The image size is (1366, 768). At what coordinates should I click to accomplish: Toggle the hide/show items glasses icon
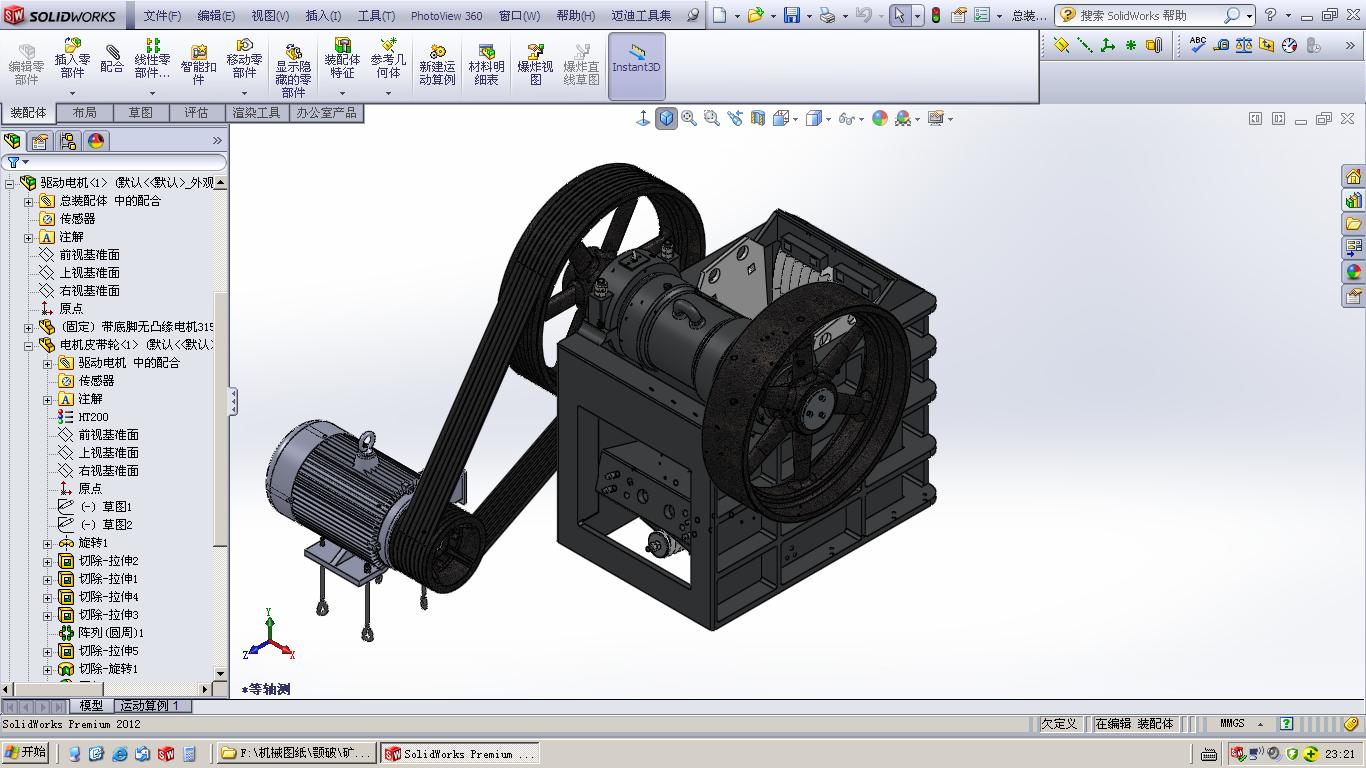point(846,118)
